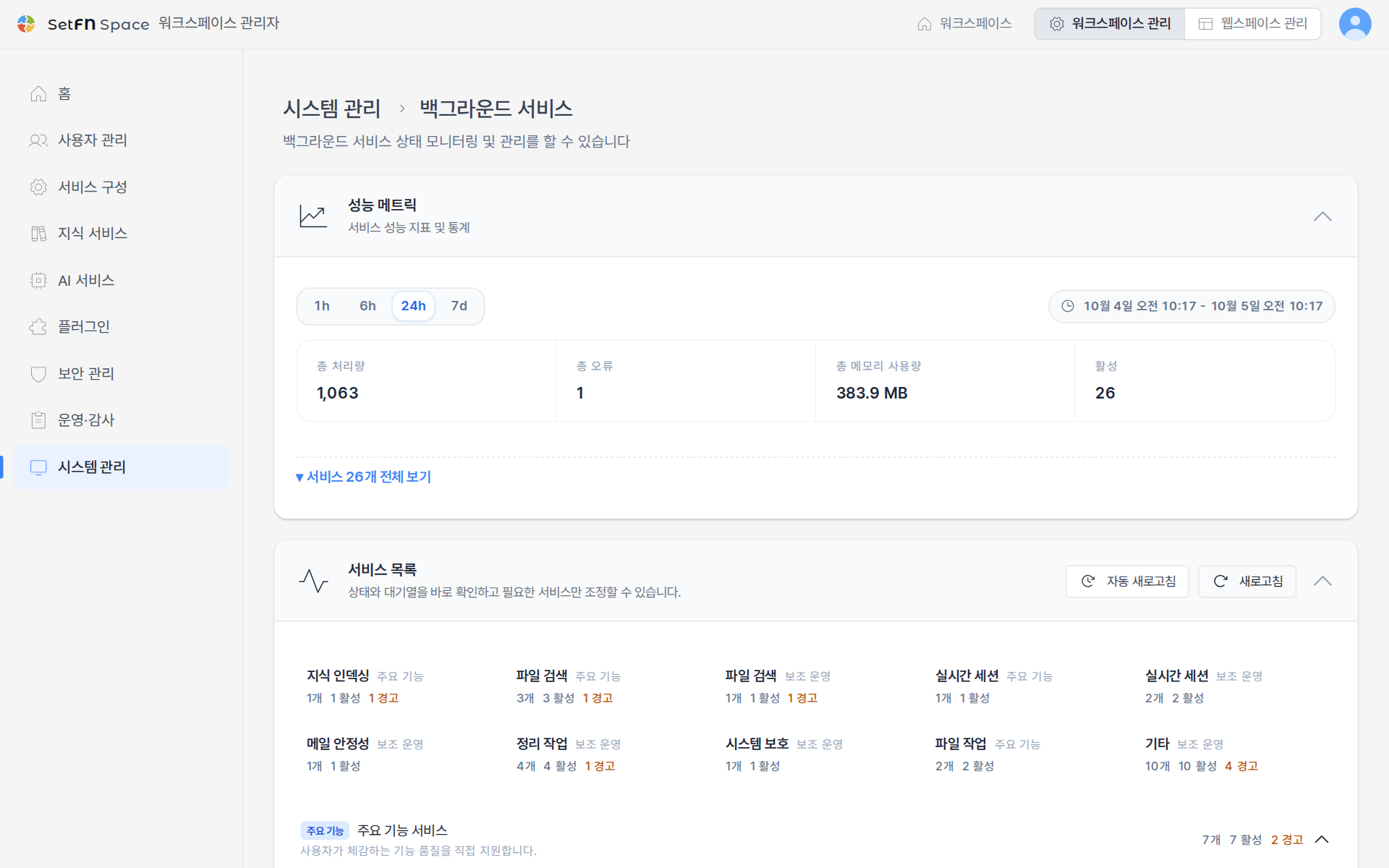Image resolution: width=1389 pixels, height=868 pixels.
Task: Select the 7d time range
Action: pos(459,306)
